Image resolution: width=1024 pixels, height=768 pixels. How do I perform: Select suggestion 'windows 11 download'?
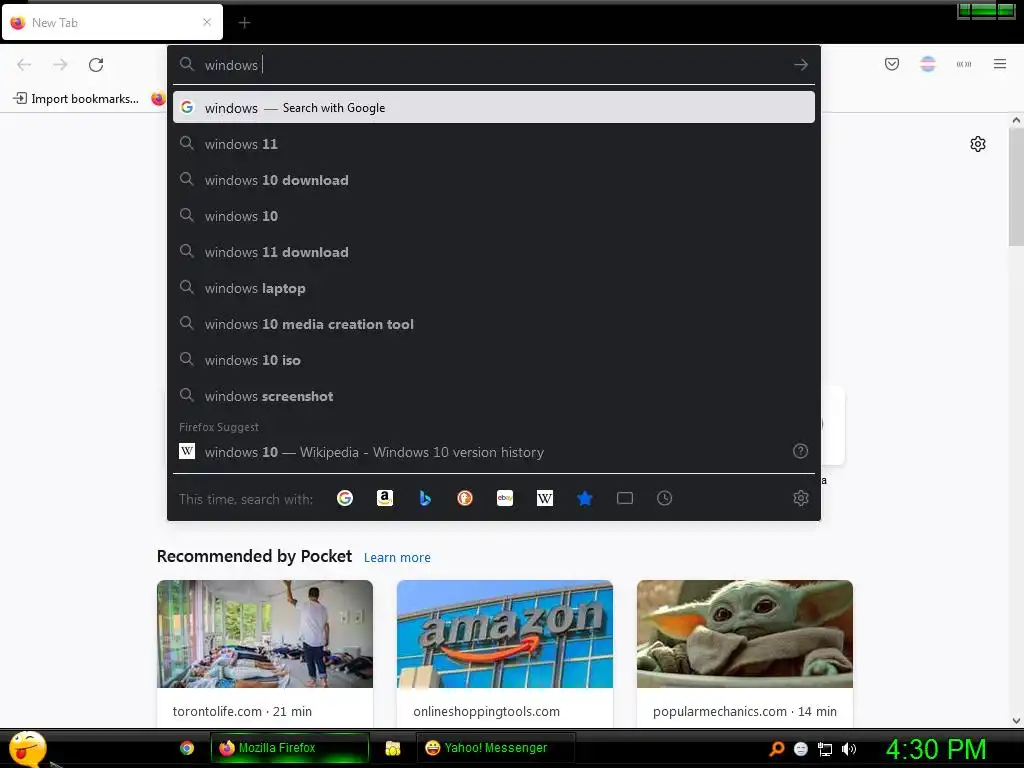coord(494,252)
